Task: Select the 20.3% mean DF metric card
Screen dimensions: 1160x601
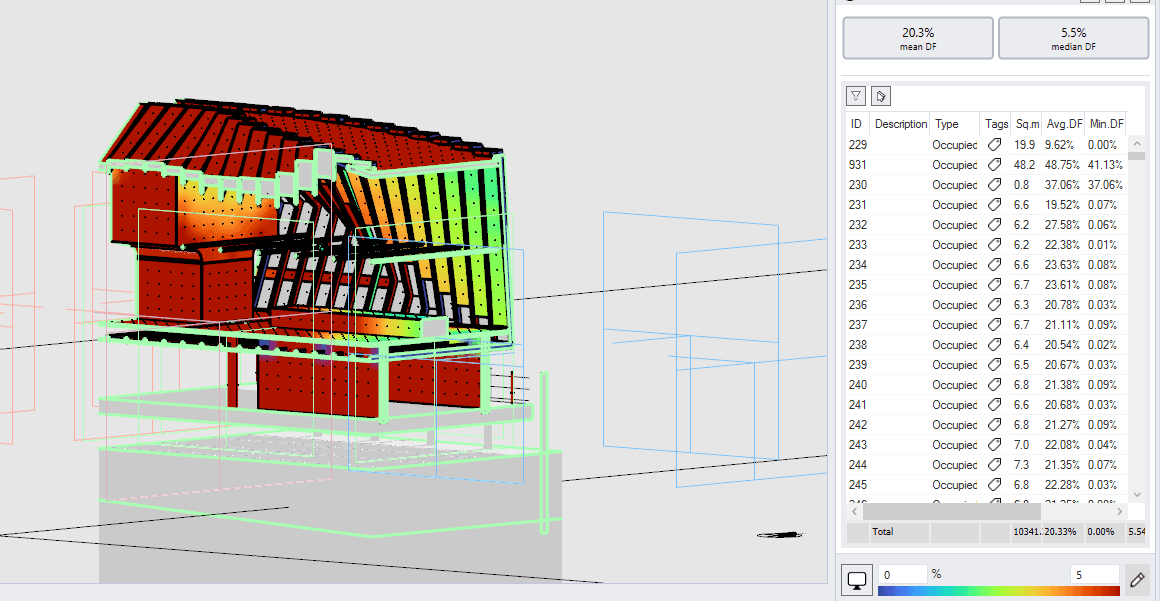Action: point(917,38)
